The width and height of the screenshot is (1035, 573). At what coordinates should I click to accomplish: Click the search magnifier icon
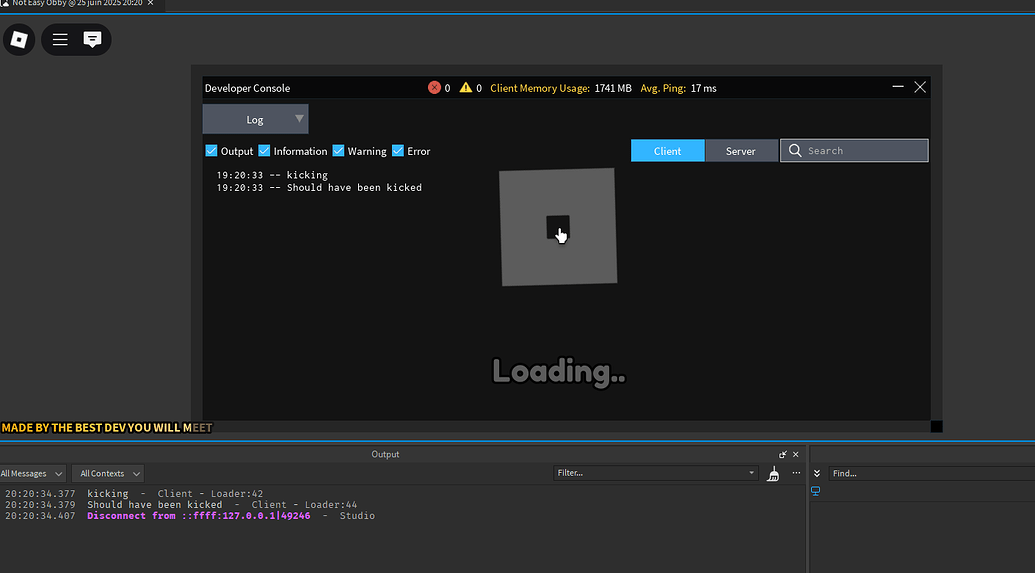click(795, 151)
